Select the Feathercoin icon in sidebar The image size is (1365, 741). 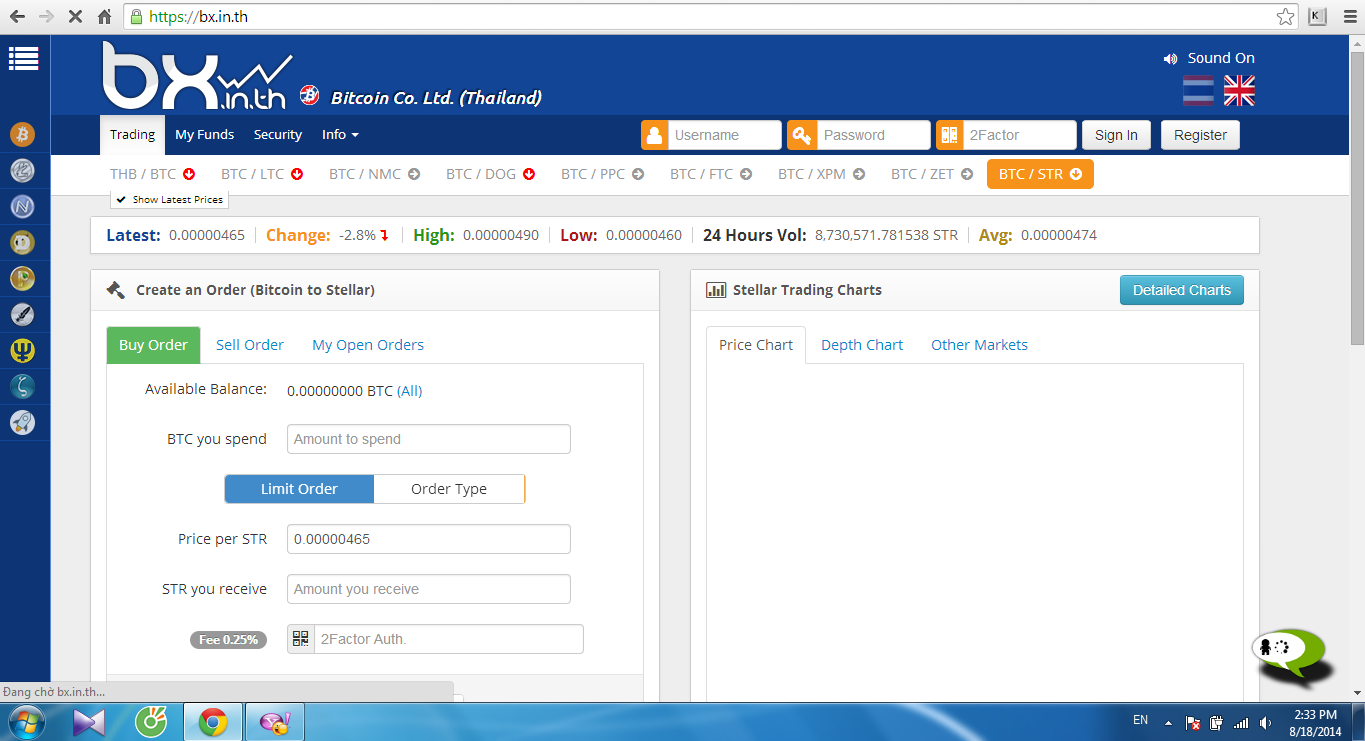click(22, 315)
